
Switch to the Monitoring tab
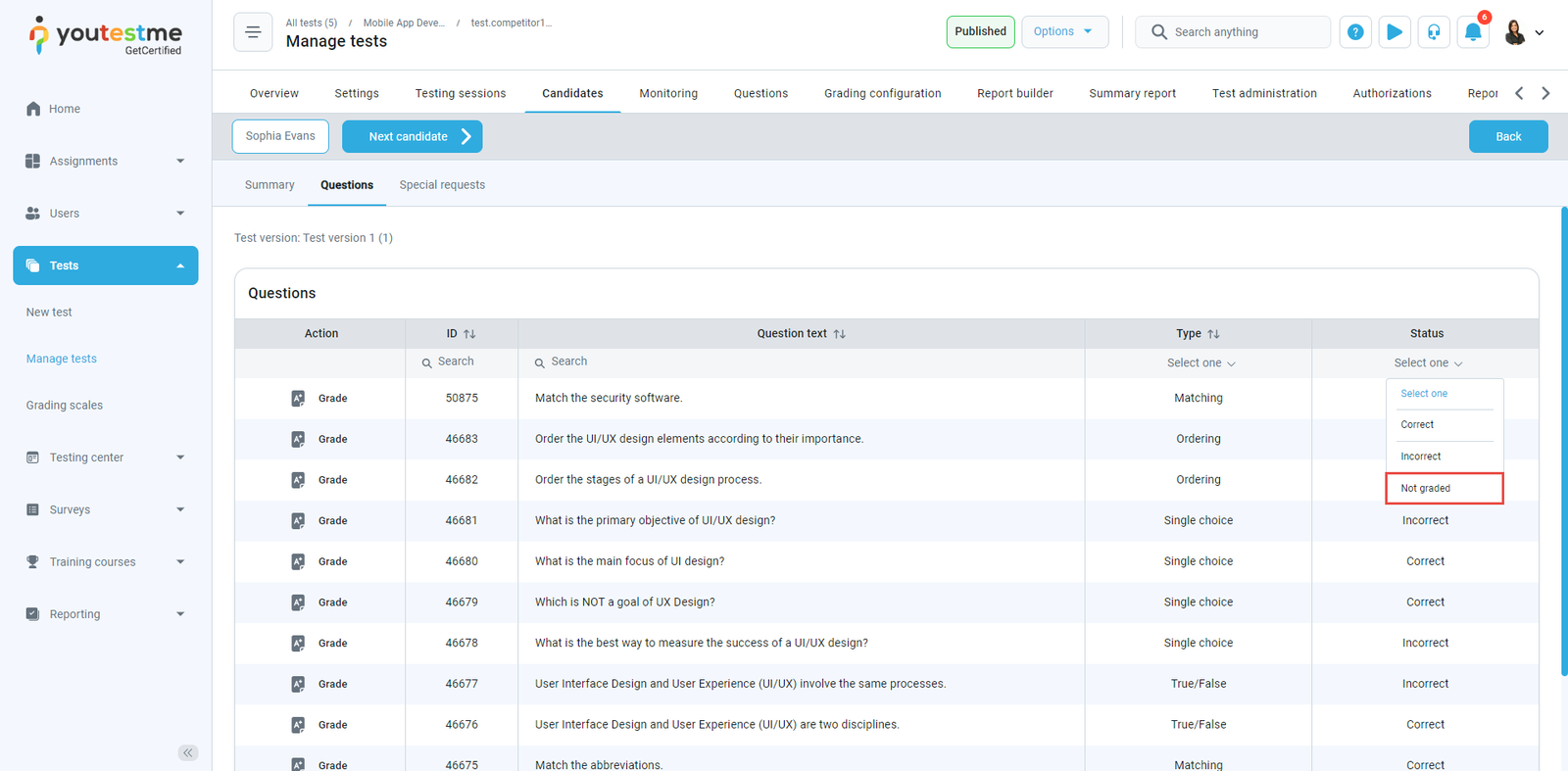coord(668,93)
